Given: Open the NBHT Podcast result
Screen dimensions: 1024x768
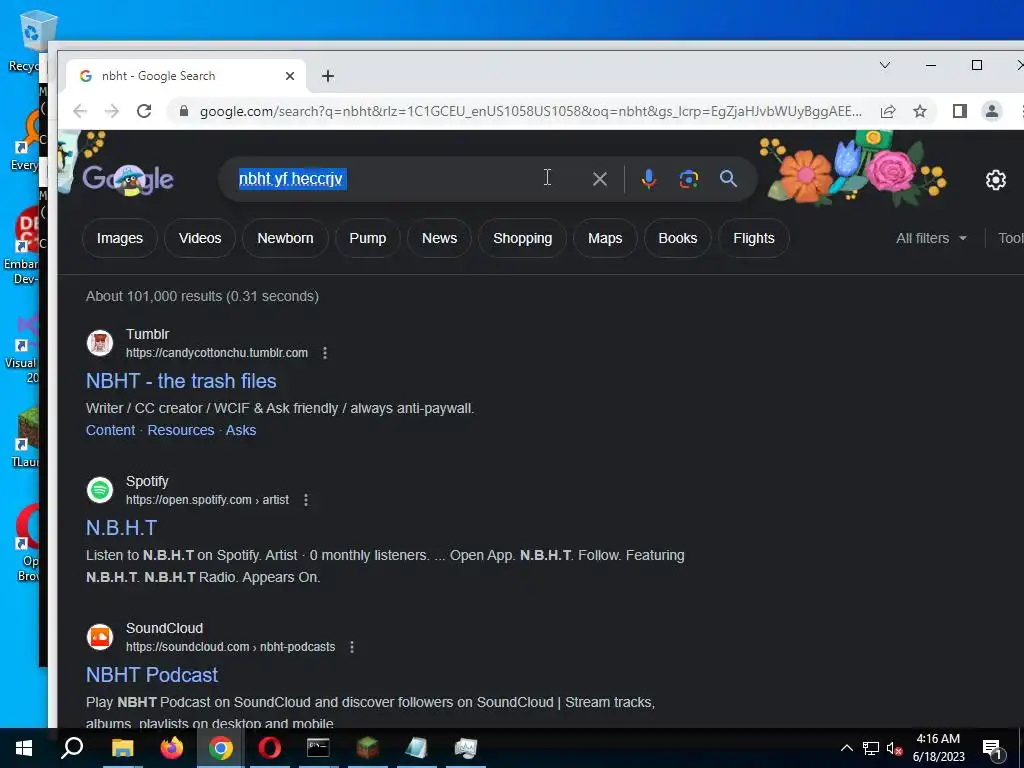Looking at the screenshot, I should coord(152,675).
